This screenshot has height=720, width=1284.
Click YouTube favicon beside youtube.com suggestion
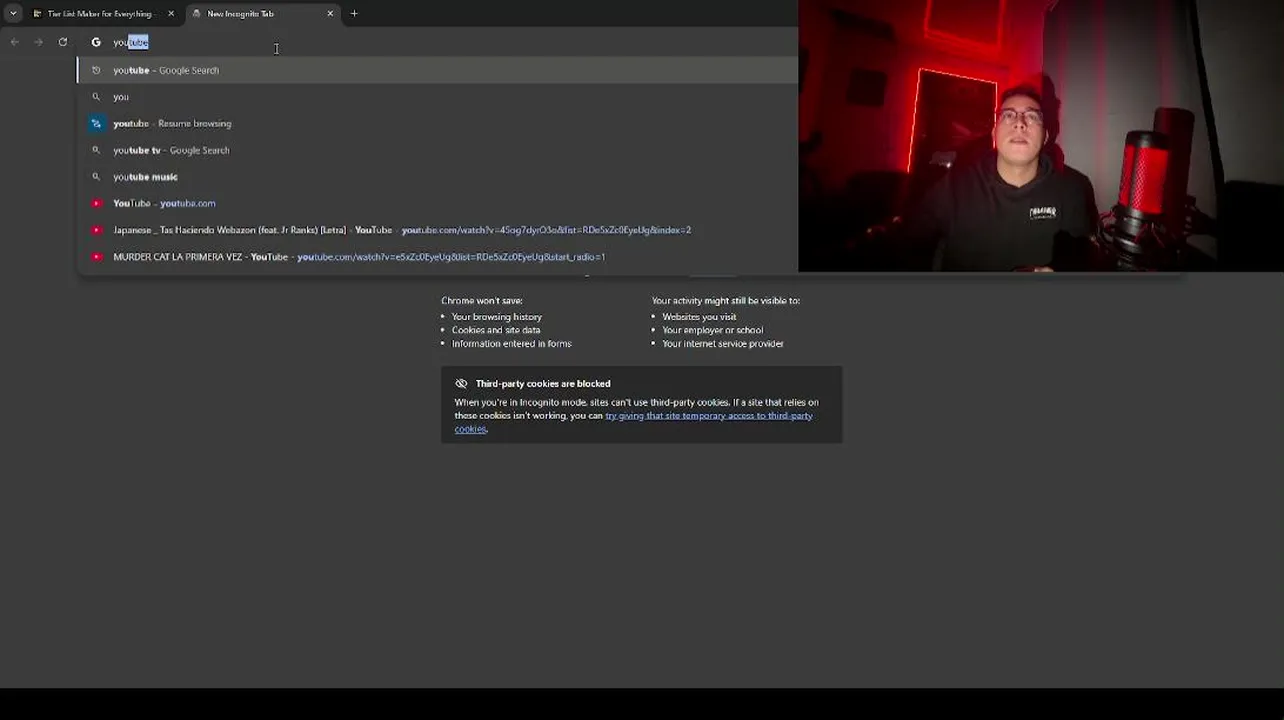[x=96, y=203]
